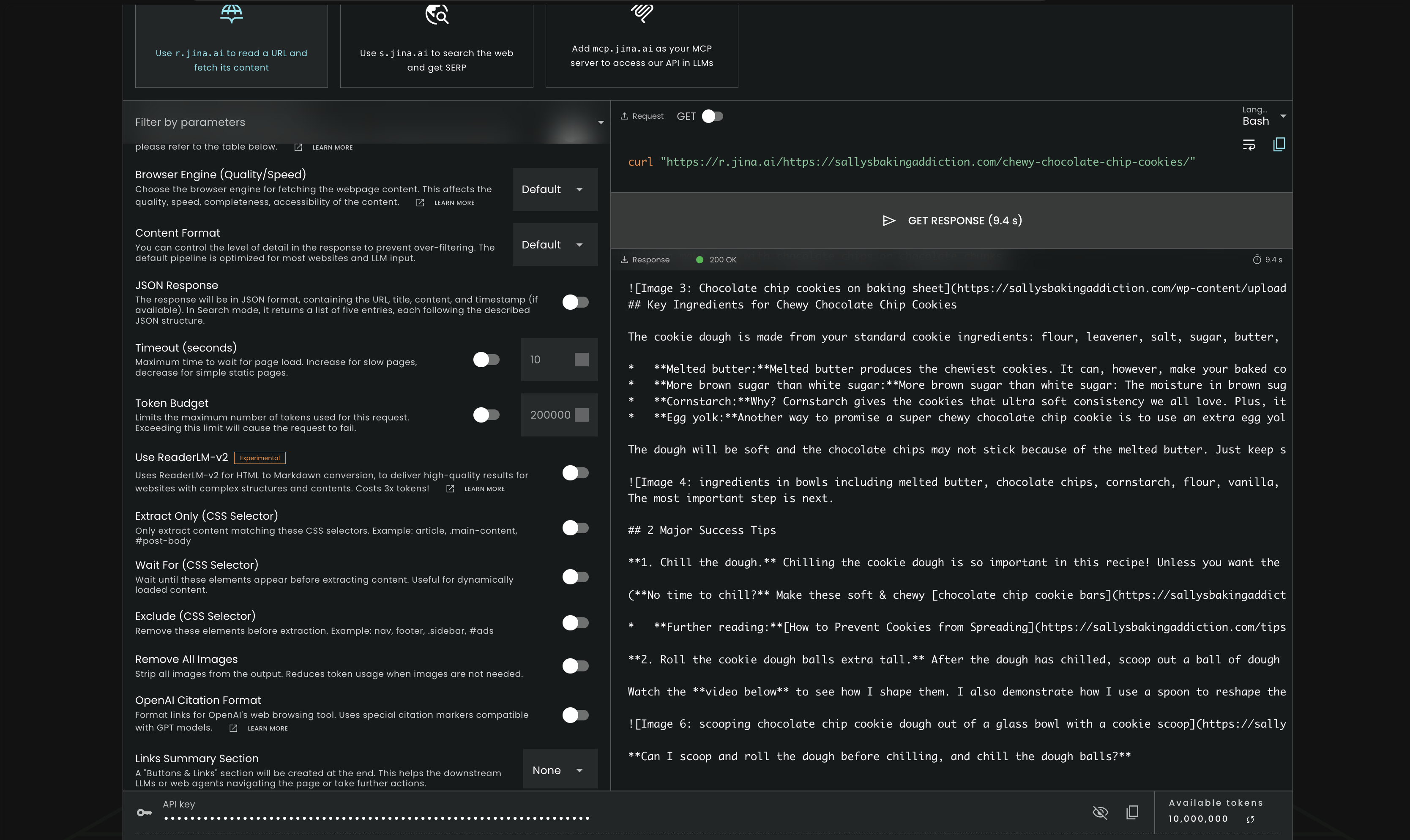Click the Response download icon
The width and height of the screenshot is (1410, 840).
pos(624,260)
